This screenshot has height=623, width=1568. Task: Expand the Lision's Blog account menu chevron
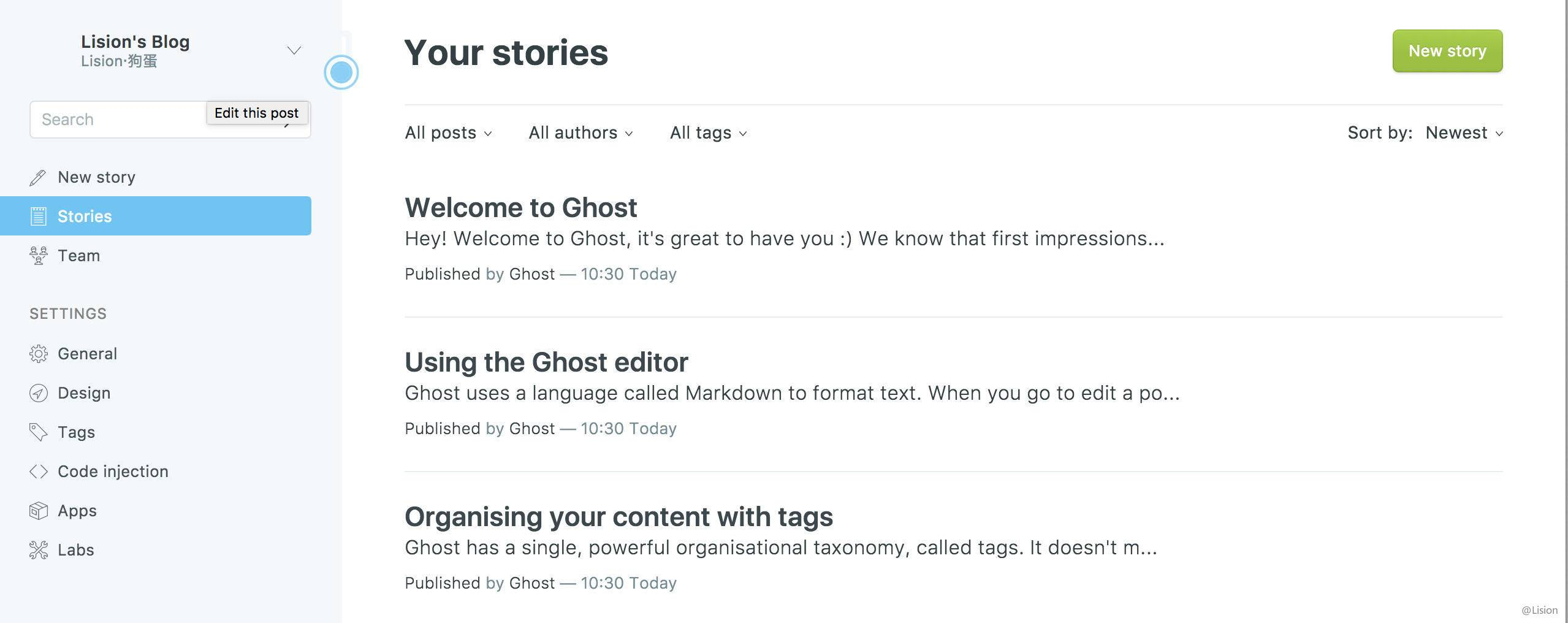[x=294, y=50]
